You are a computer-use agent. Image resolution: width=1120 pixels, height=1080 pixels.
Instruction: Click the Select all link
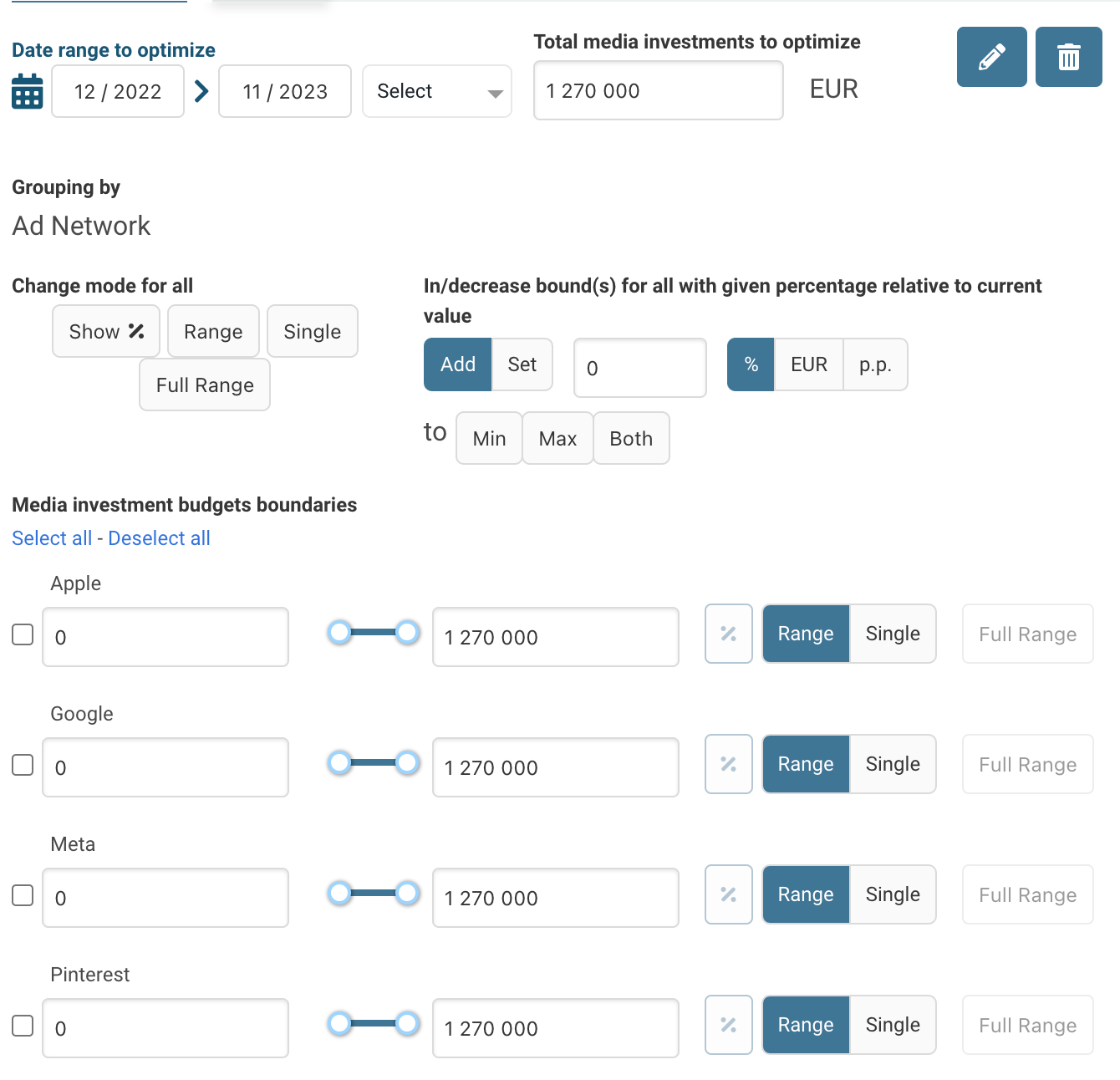[x=52, y=538]
